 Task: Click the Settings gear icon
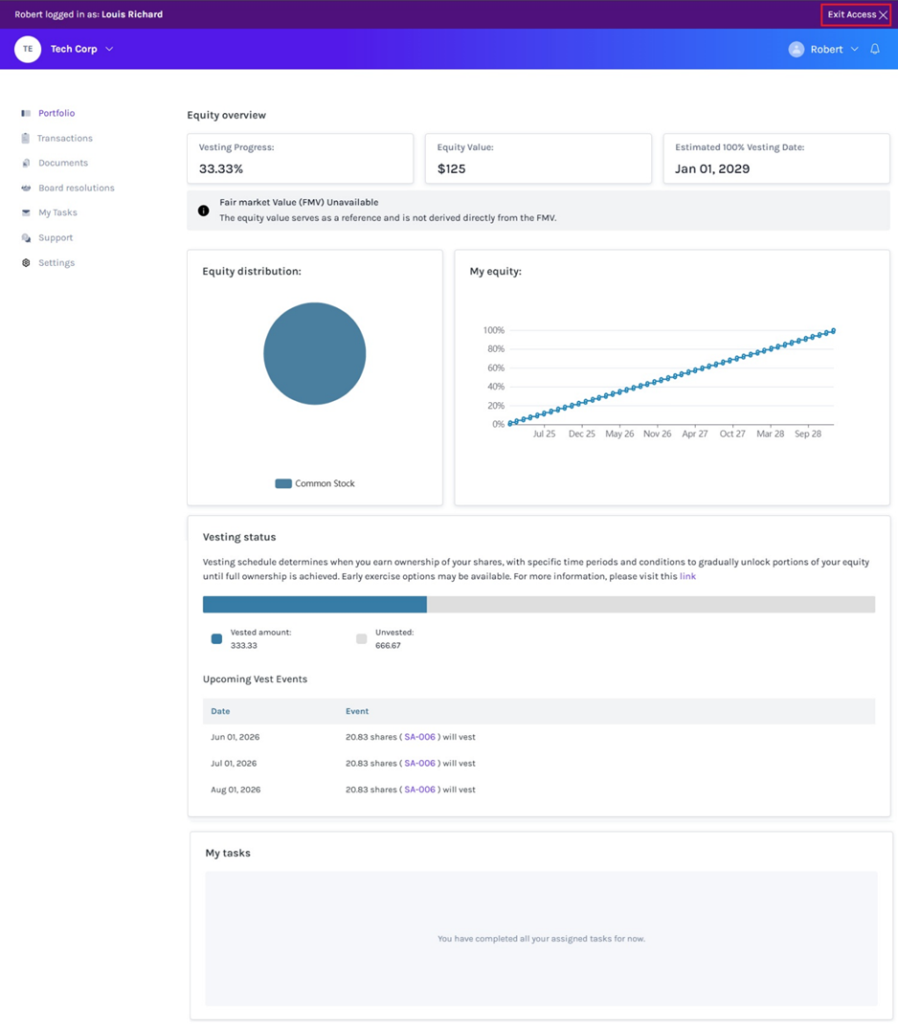(x=26, y=263)
